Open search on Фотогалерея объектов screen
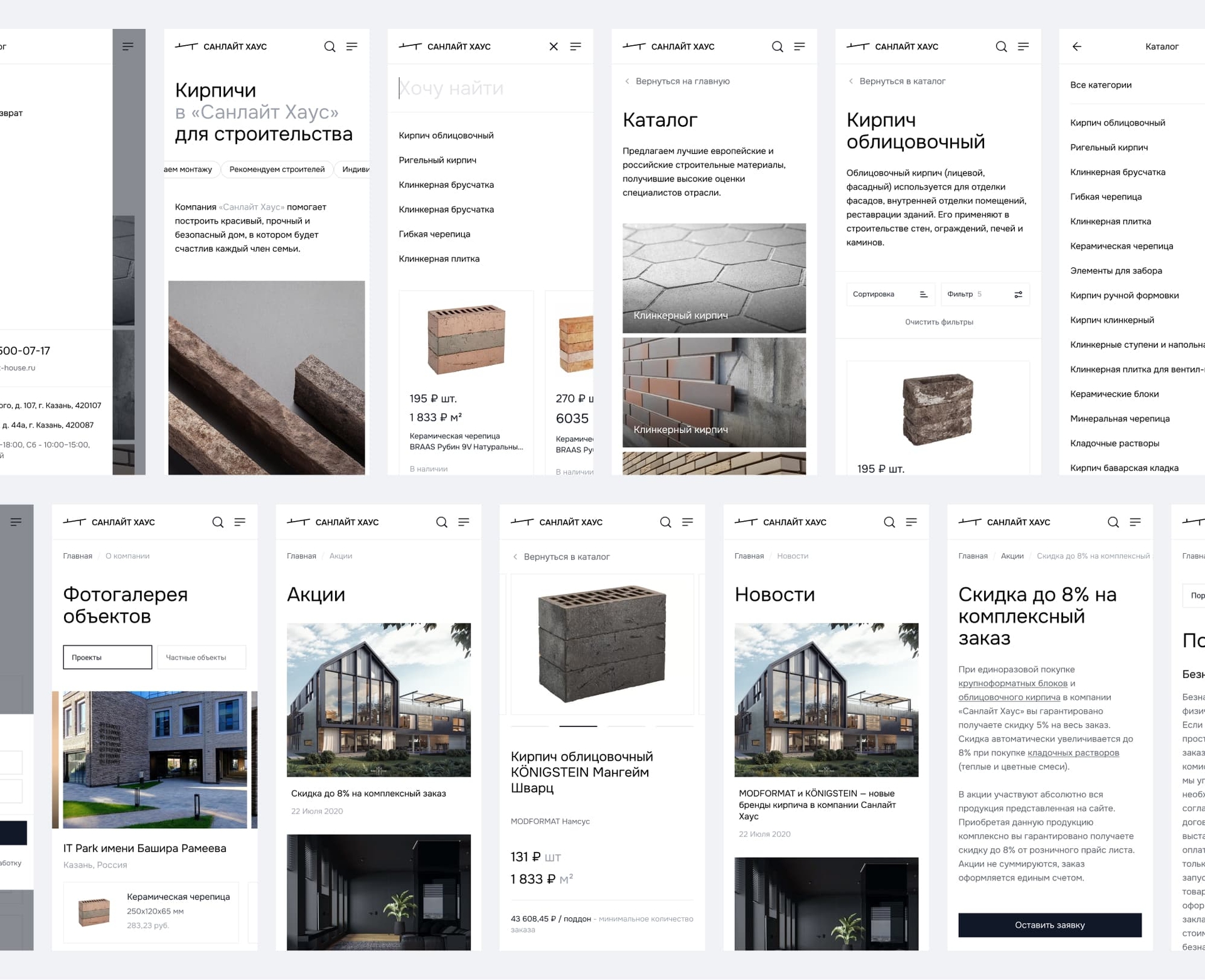 tap(218, 522)
